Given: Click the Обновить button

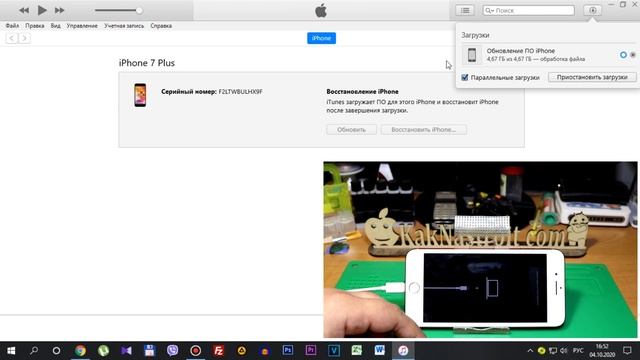Looking at the screenshot, I should tap(351, 129).
